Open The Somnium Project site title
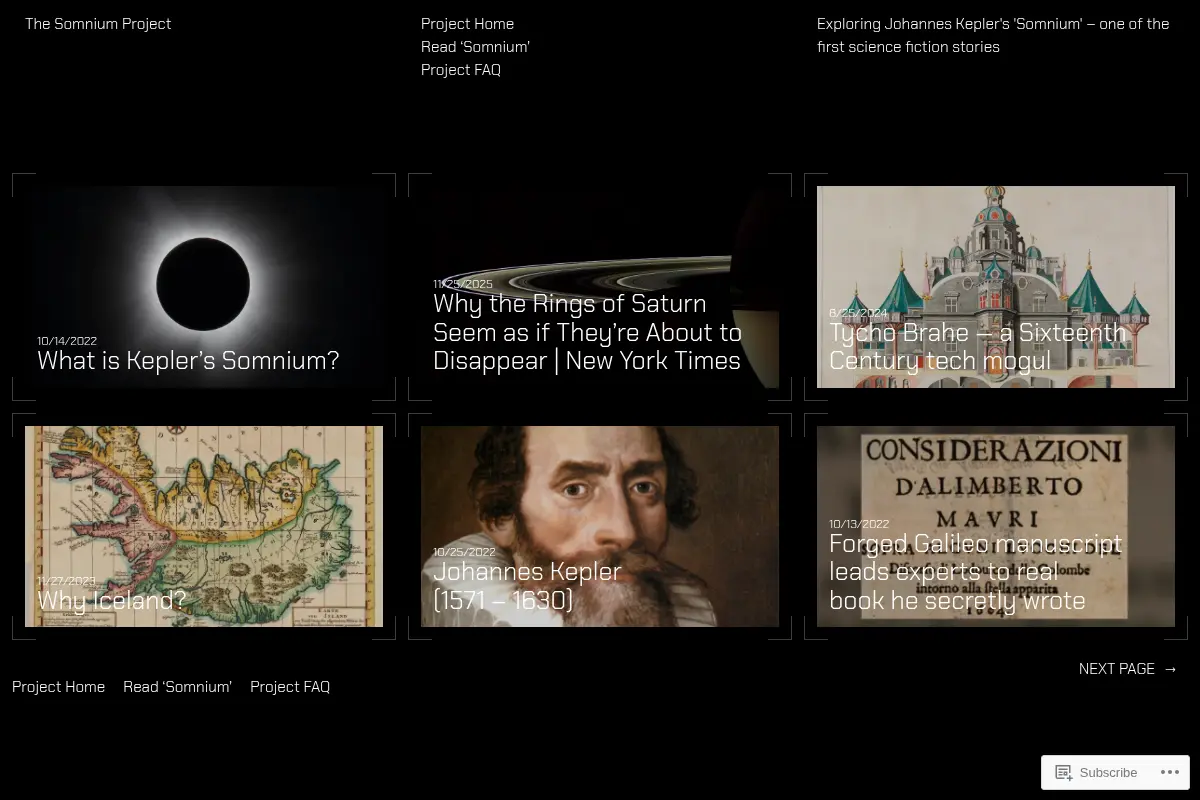Screen dimensions: 1200x800 (x=98, y=24)
